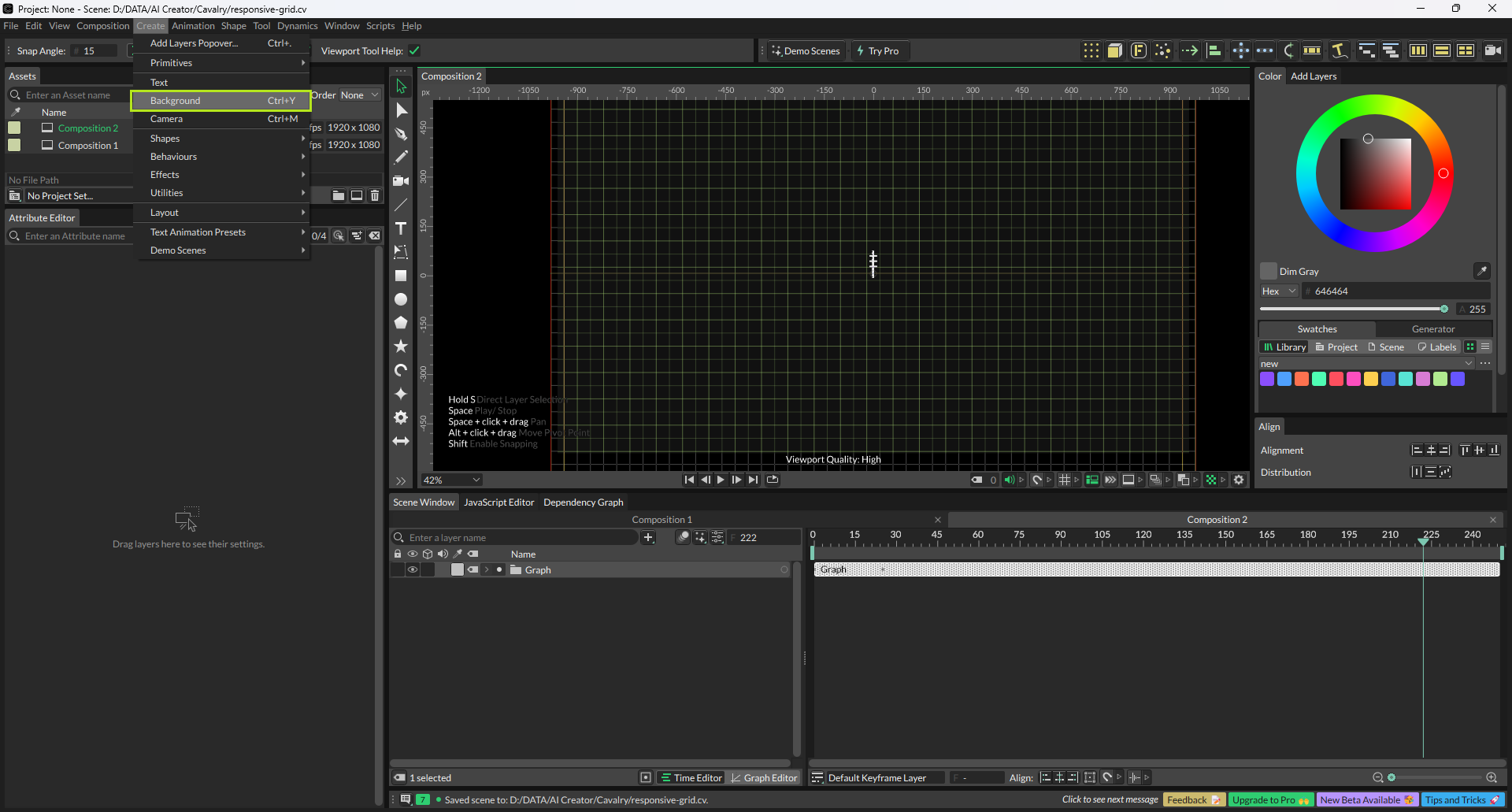
Task: Open the viewport zoom 42% dropdown
Action: point(451,480)
